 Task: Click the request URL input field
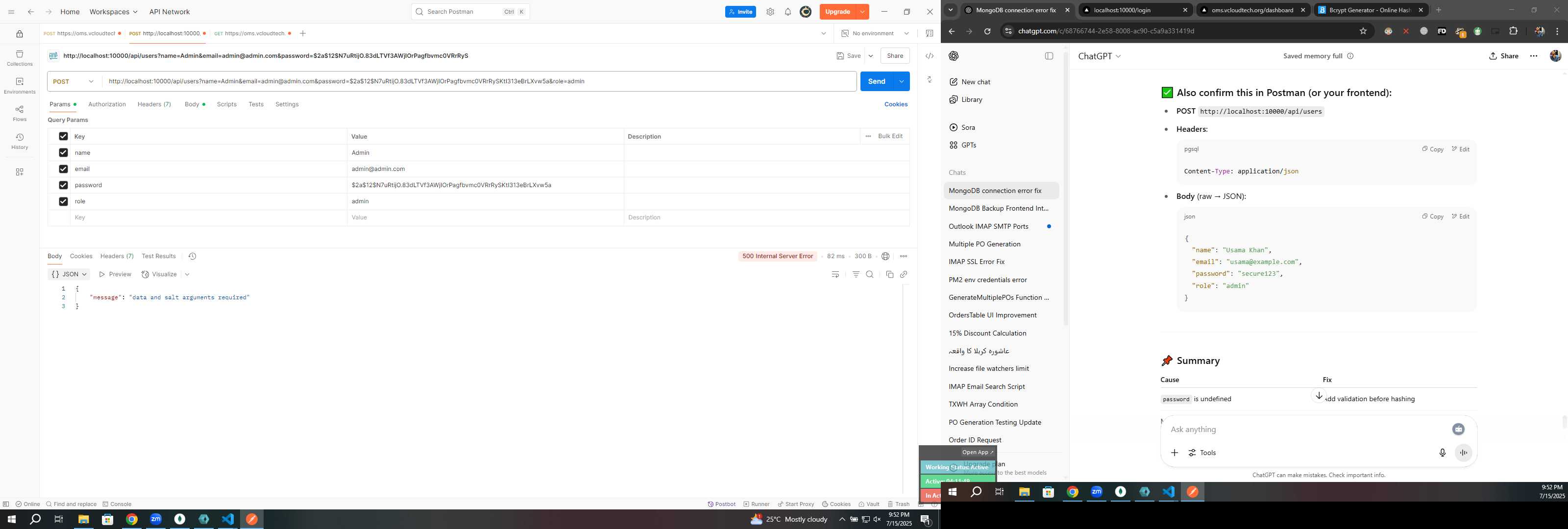480,82
